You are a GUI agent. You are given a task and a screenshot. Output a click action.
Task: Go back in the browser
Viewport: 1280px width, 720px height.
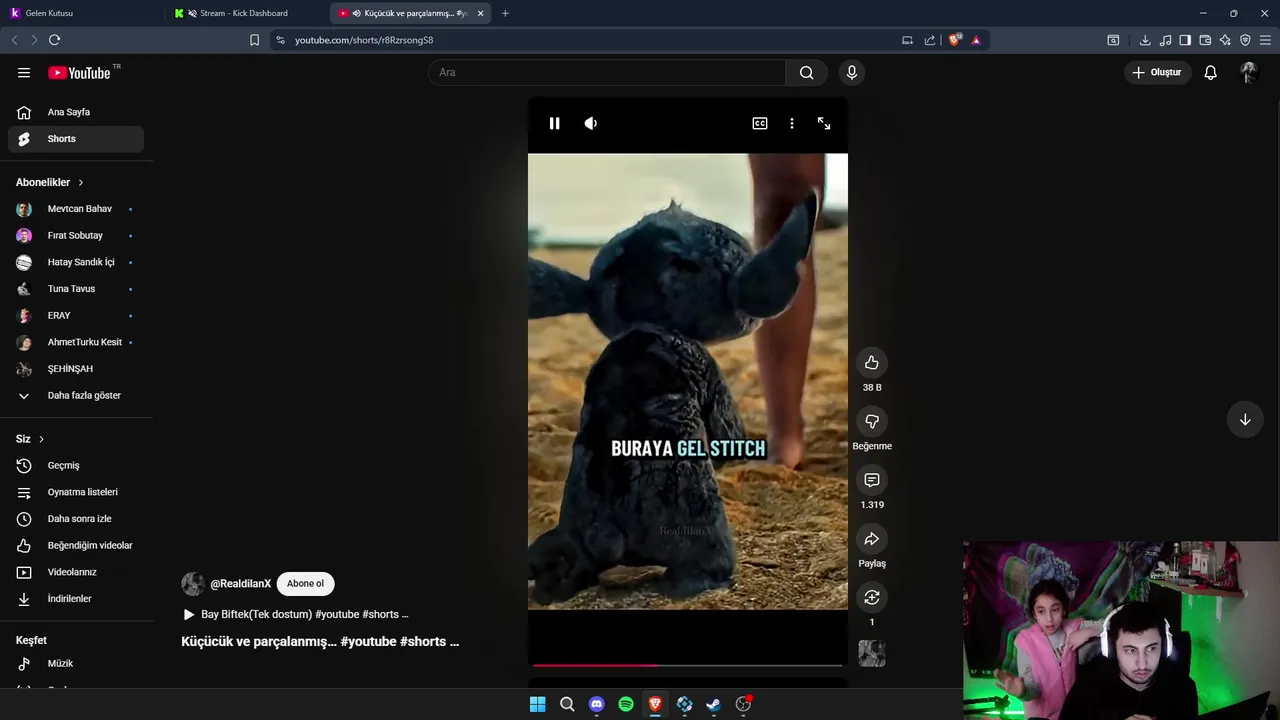click(x=14, y=40)
